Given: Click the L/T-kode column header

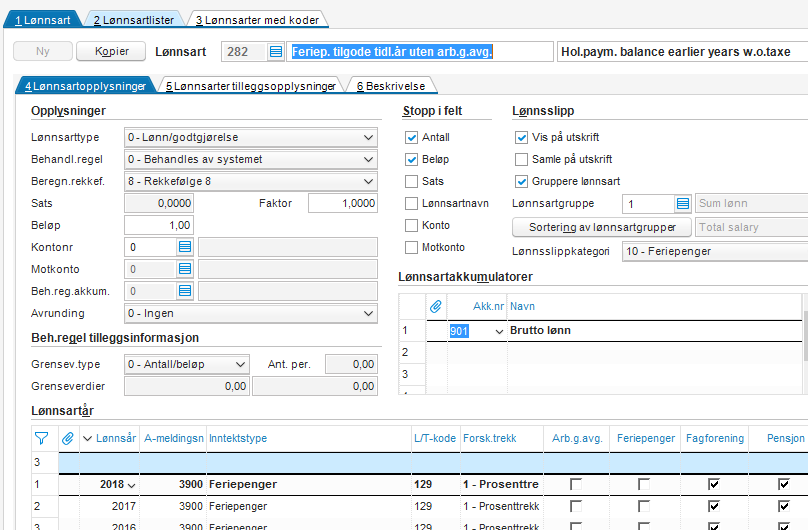Looking at the screenshot, I should 435,438.
